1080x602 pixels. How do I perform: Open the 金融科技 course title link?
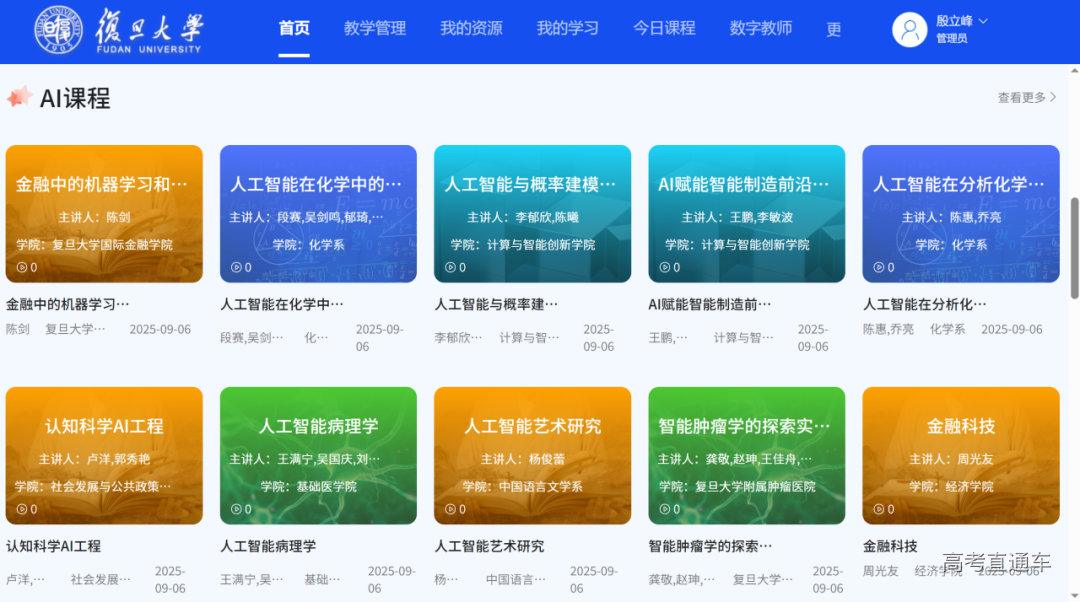[888, 547]
